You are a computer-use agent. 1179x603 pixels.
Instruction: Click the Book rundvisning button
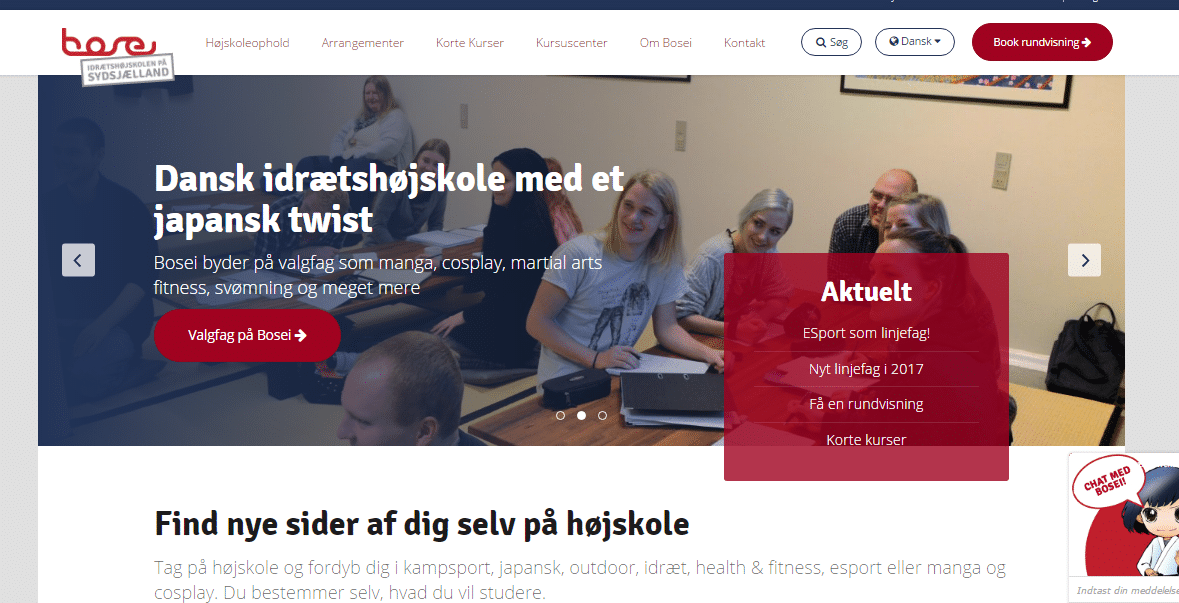click(1042, 42)
